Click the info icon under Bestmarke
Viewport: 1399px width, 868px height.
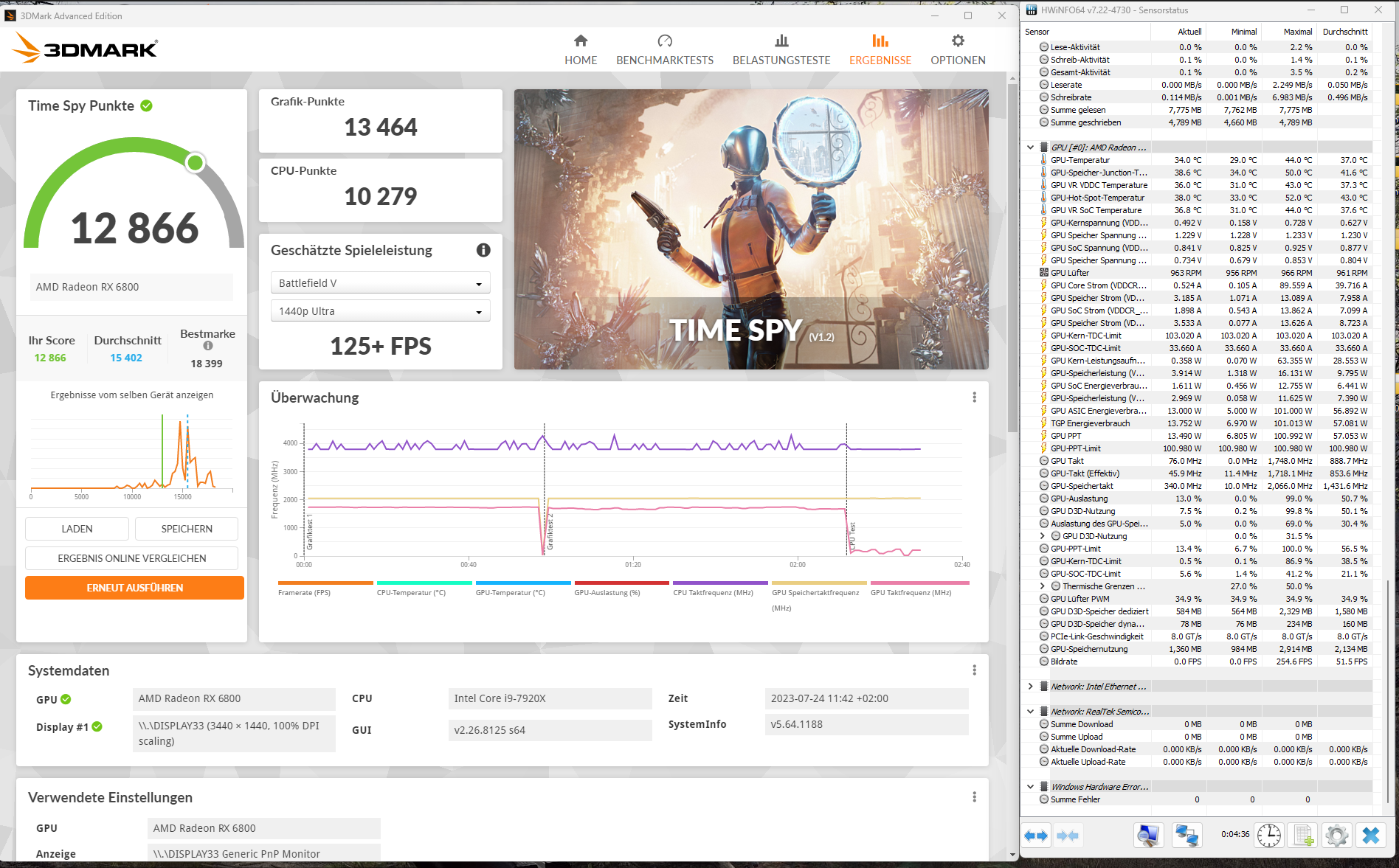pos(208,346)
